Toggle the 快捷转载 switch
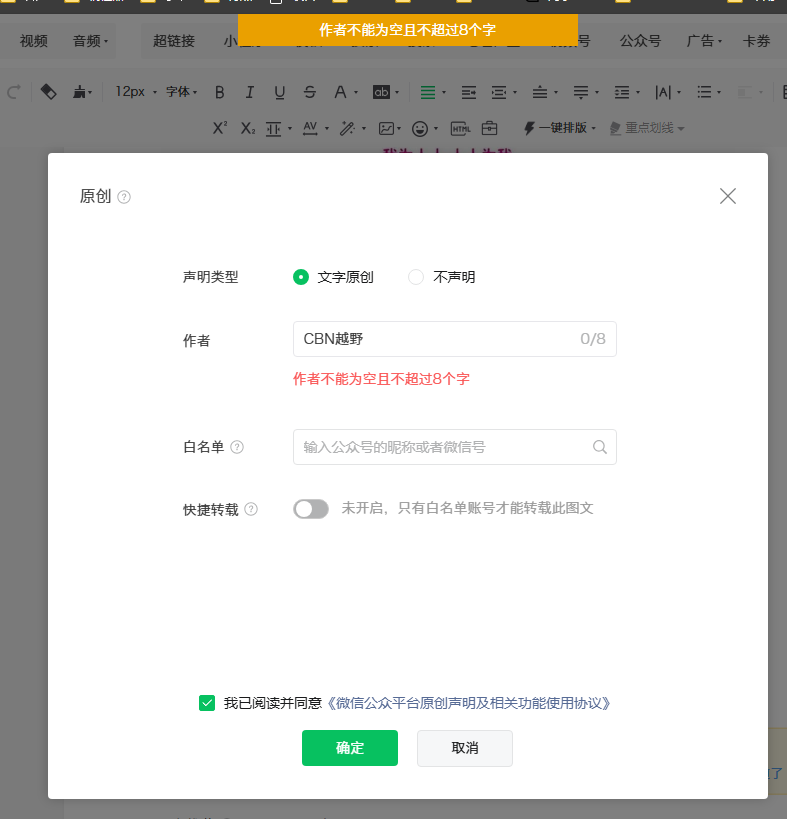Screen dimensions: 787x819 (311, 509)
